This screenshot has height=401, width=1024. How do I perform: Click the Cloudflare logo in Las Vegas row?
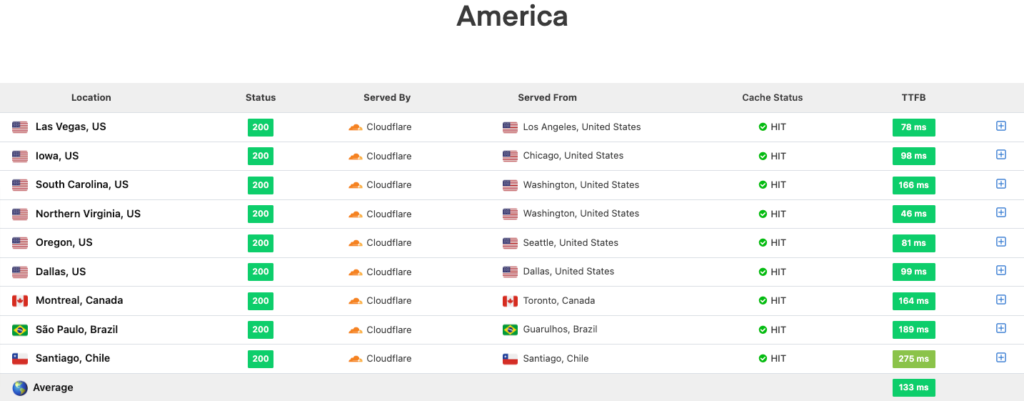tap(355, 127)
